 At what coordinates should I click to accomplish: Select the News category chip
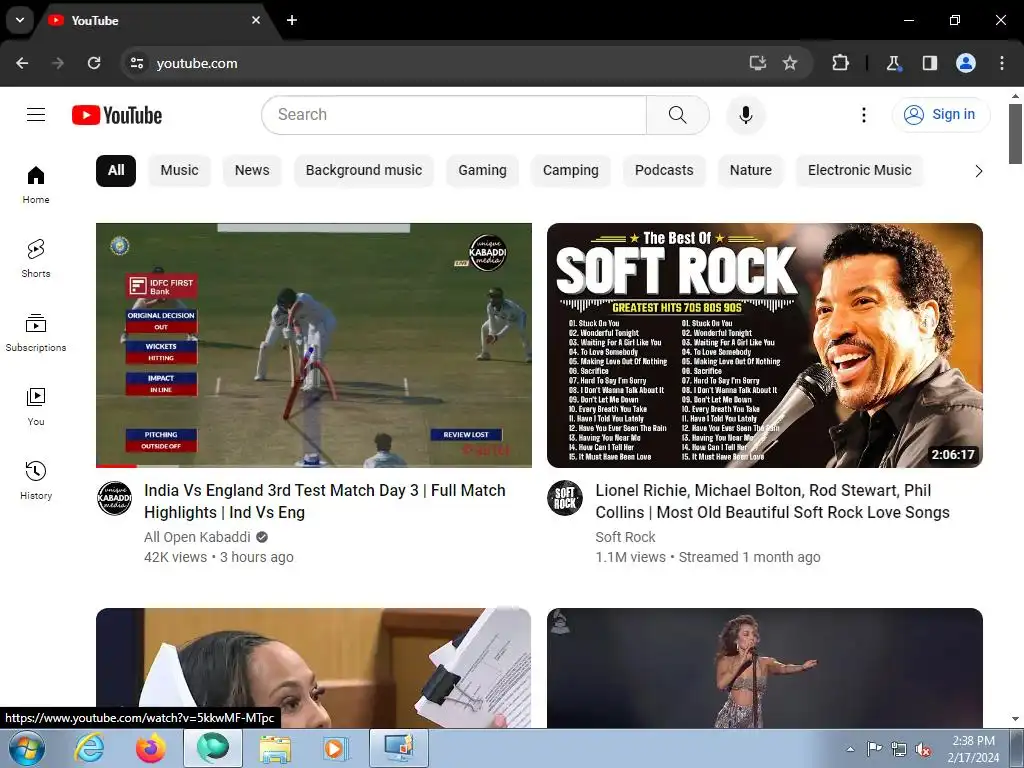[x=252, y=170]
